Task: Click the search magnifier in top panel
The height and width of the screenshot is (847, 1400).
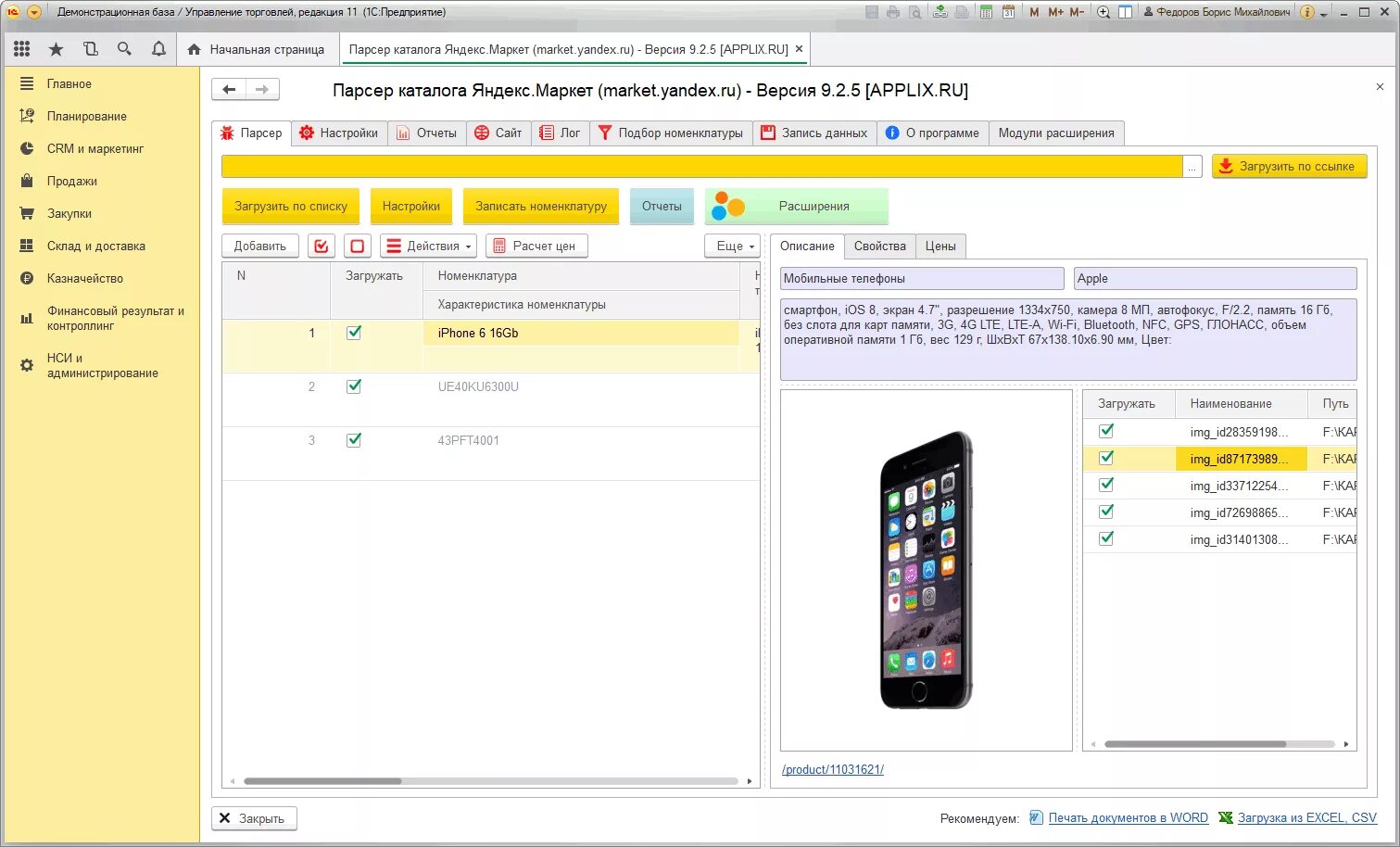Action: tap(124, 49)
